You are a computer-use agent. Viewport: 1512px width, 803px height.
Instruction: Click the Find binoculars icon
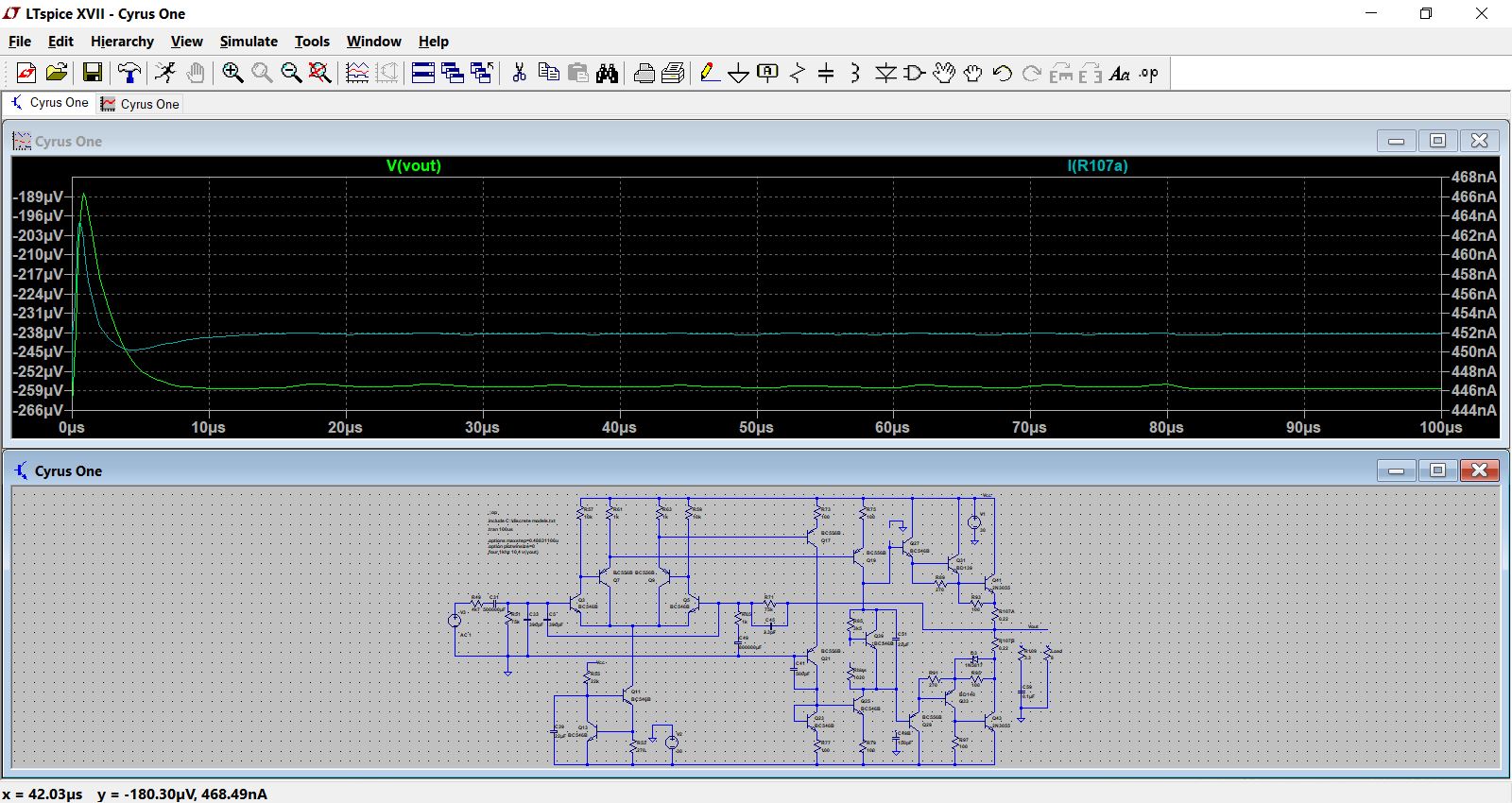[607, 73]
